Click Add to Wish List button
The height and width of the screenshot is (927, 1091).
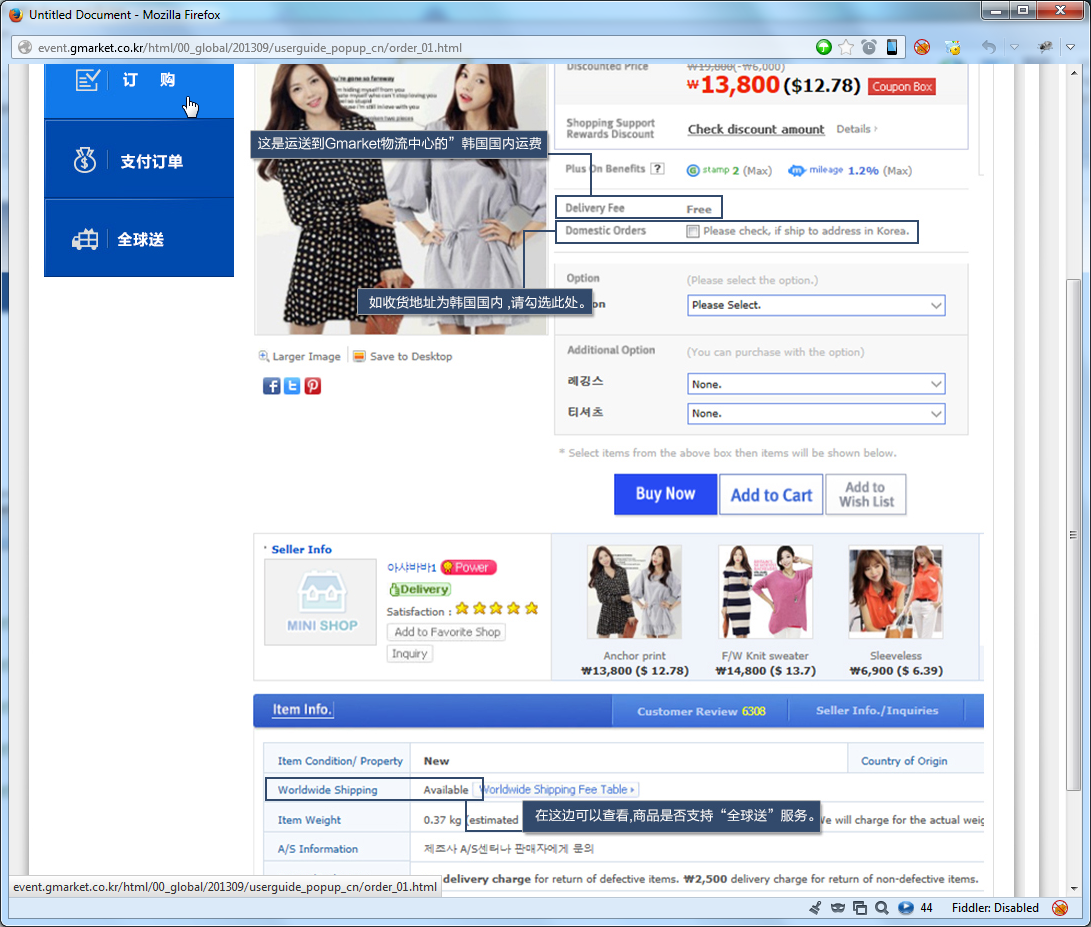(x=866, y=495)
